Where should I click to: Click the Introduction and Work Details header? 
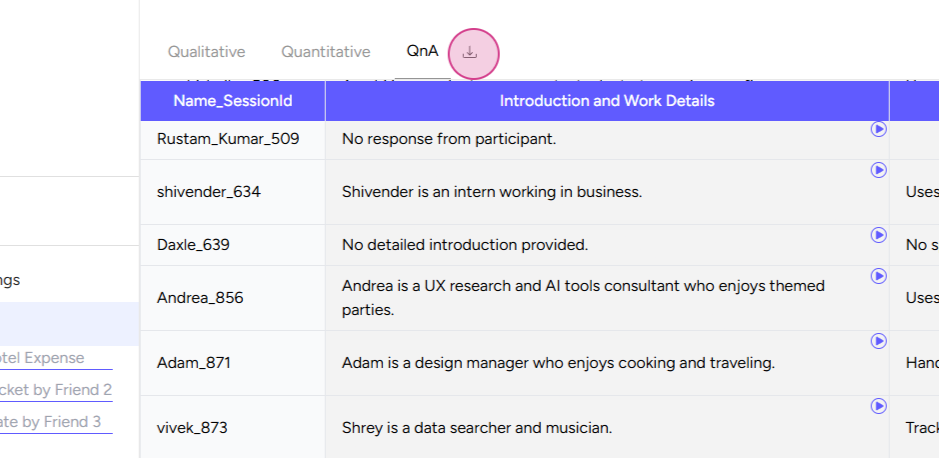pyautogui.click(x=607, y=101)
